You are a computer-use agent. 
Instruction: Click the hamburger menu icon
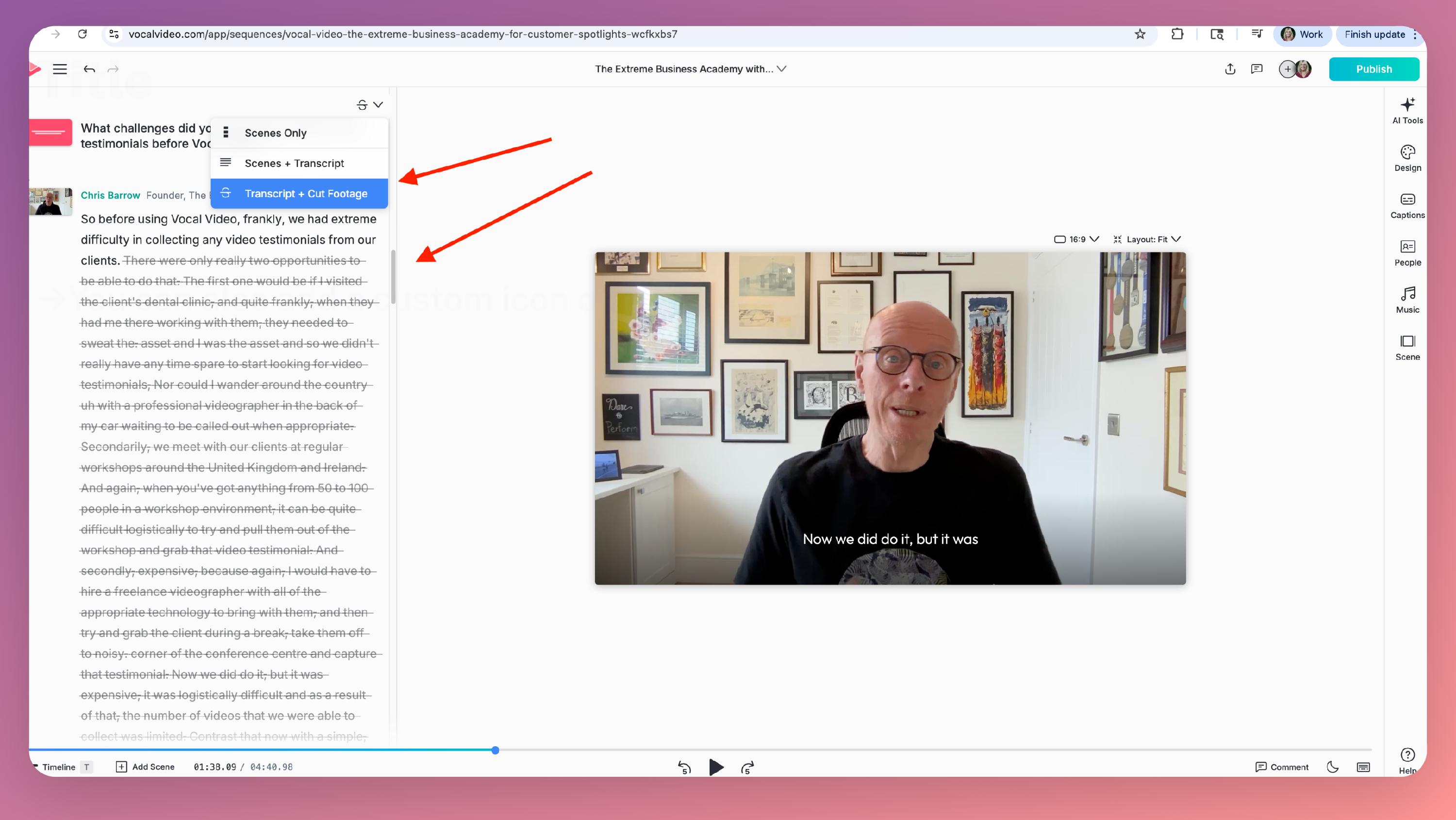tap(60, 69)
